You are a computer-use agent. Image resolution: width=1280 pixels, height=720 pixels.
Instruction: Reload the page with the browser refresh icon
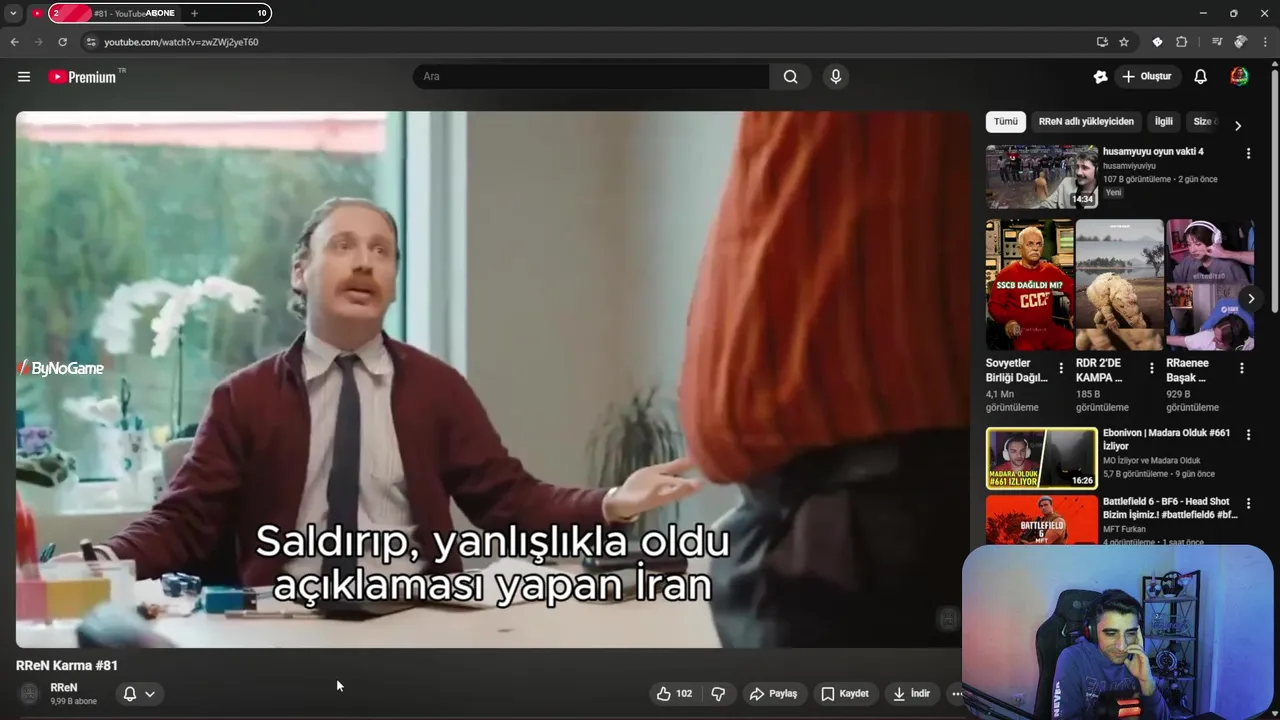62,42
